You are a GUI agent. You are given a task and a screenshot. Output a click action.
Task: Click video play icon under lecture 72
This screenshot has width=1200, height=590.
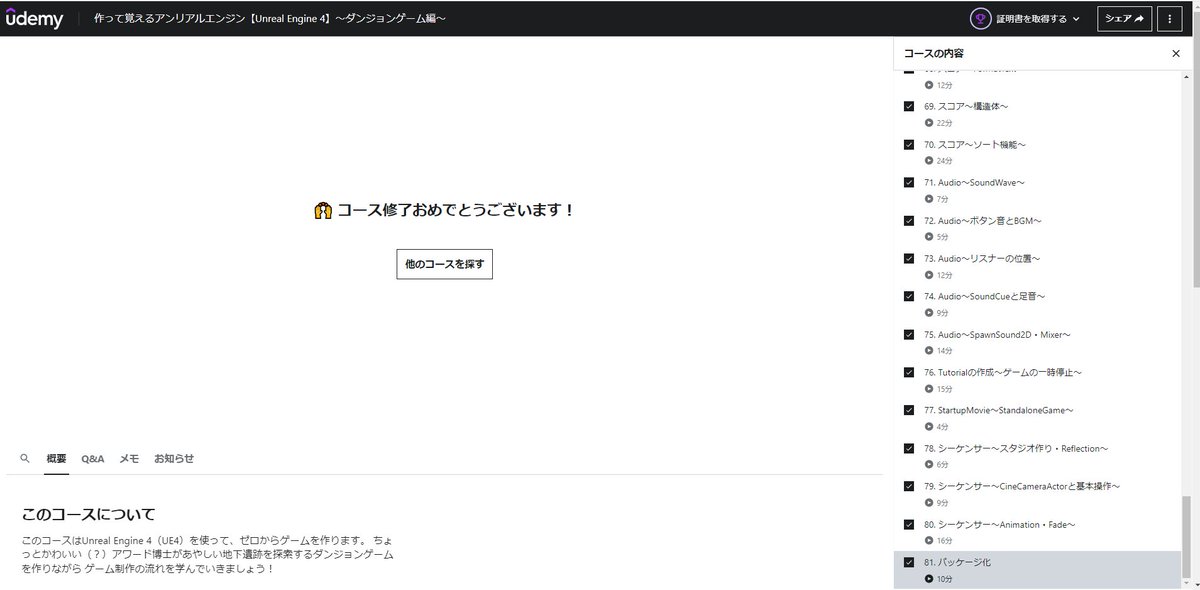click(929, 237)
